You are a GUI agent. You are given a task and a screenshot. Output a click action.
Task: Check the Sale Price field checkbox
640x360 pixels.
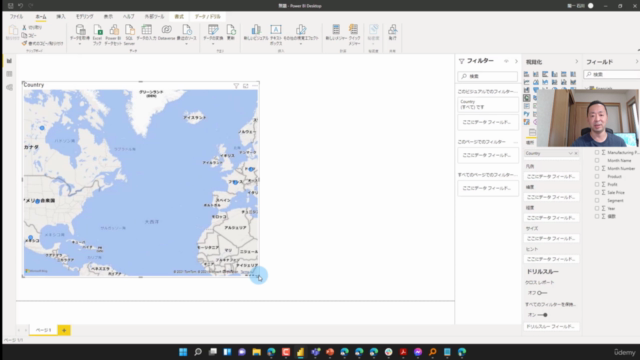[597, 192]
